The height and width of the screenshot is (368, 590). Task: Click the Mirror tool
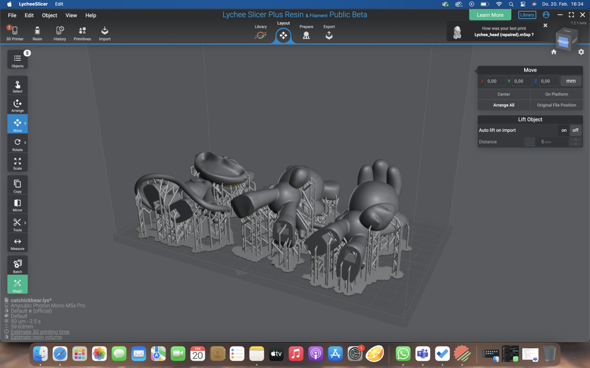pyautogui.click(x=17, y=205)
